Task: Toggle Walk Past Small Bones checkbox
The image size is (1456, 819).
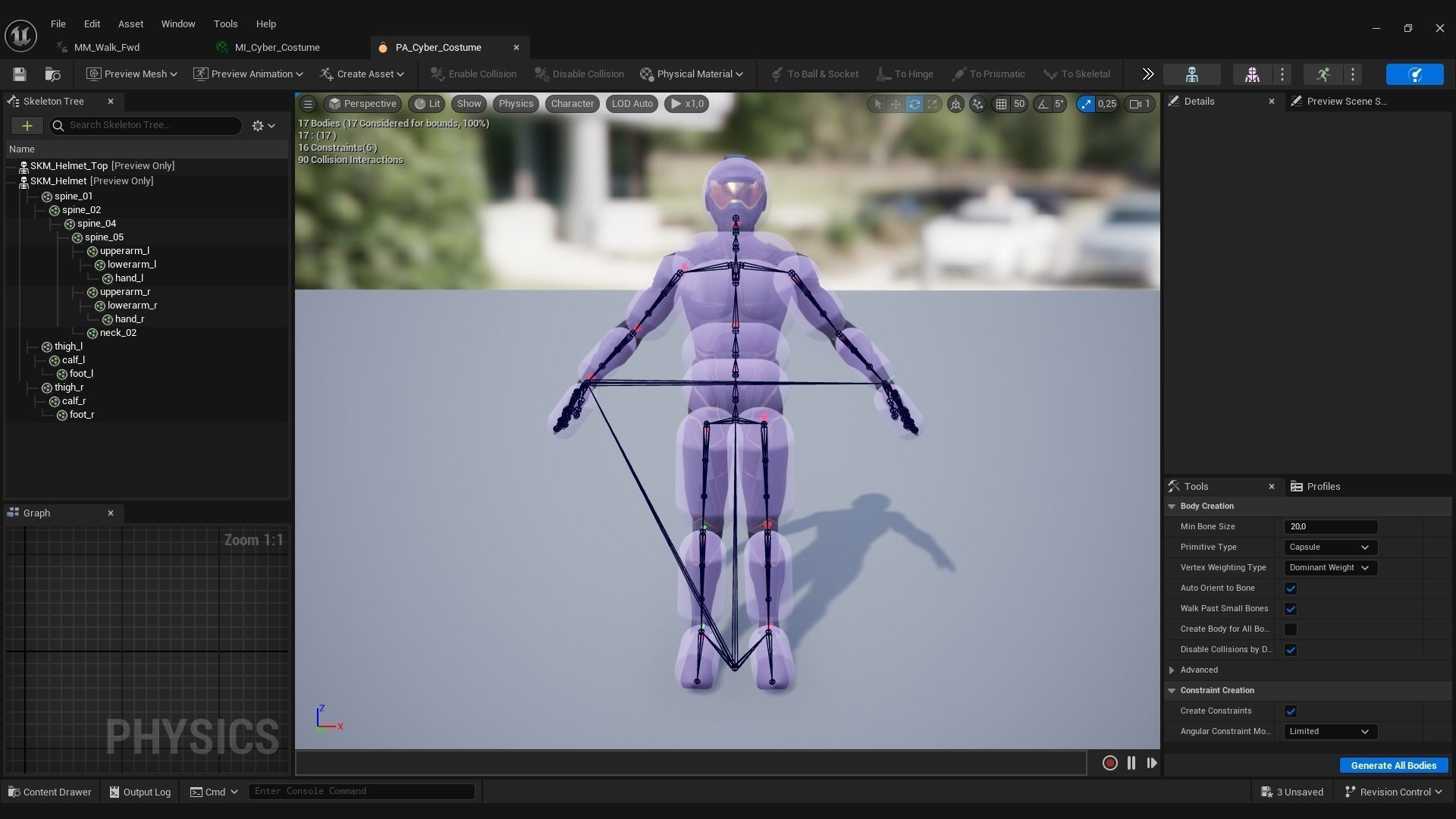Action: pos(1291,609)
